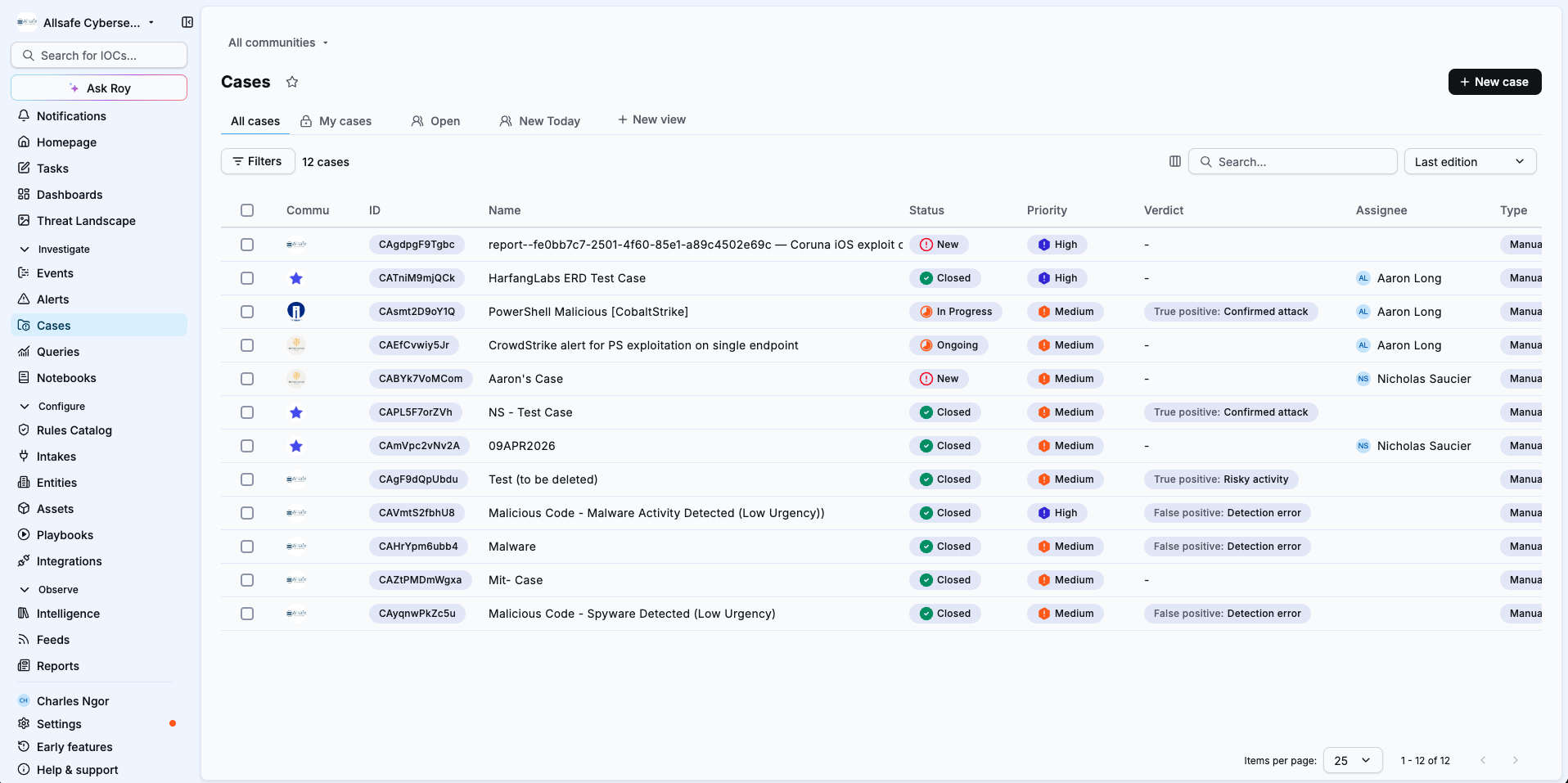The image size is (1568, 783).
Task: Favorite the Cases page star icon
Action: [292, 82]
